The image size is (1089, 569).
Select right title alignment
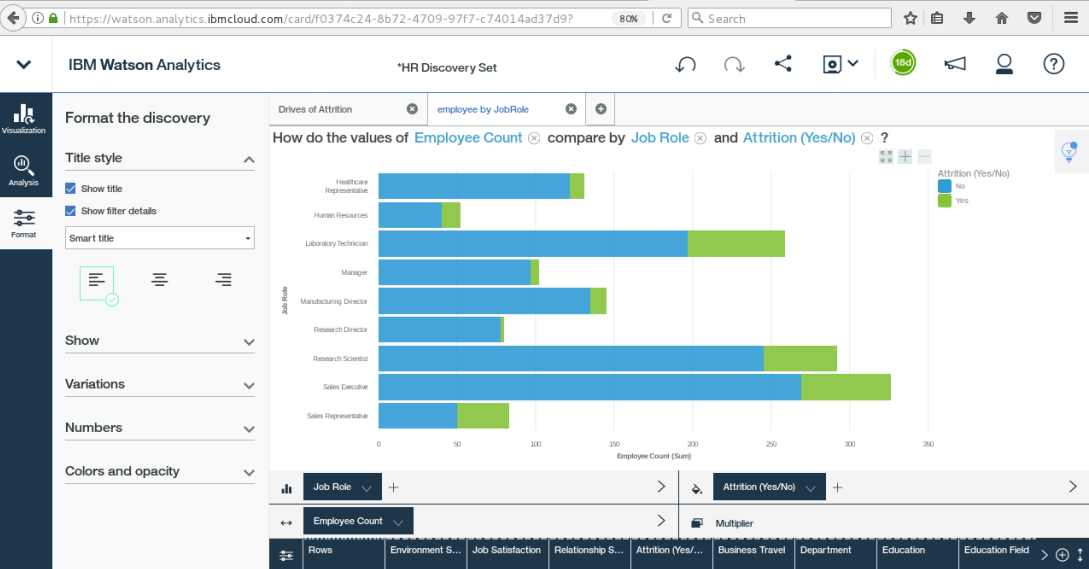coord(223,280)
